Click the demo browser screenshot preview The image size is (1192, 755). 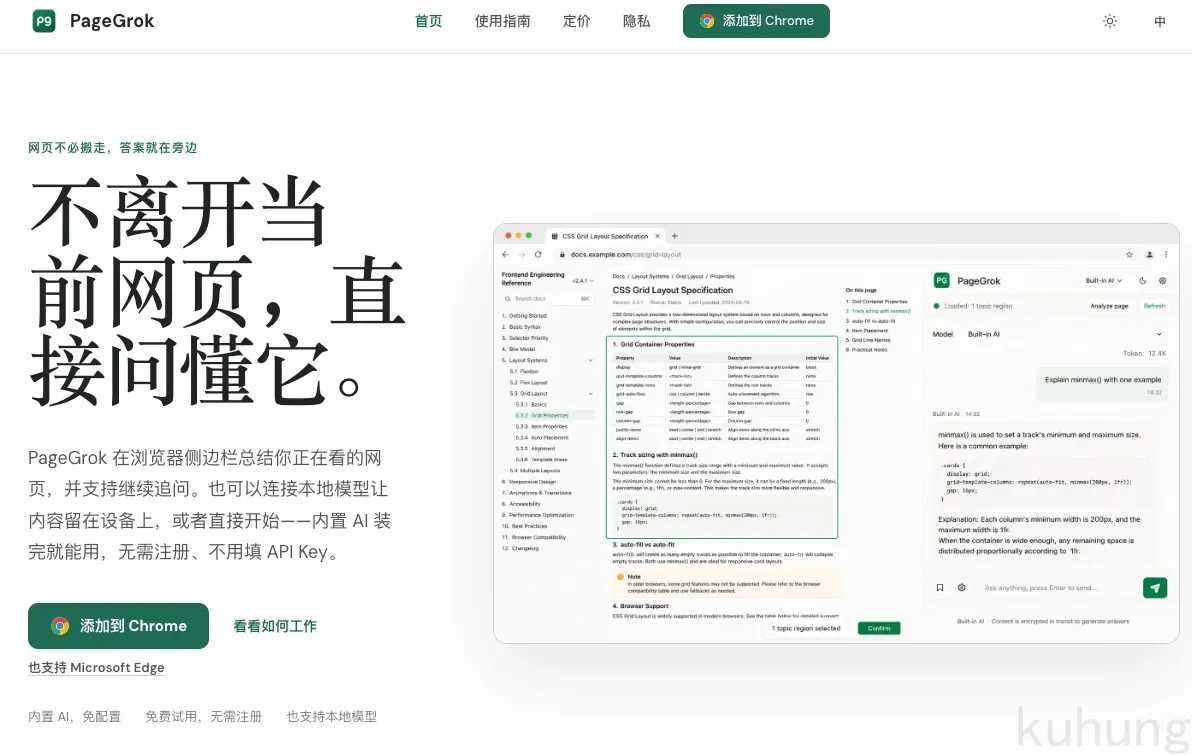click(x=836, y=433)
